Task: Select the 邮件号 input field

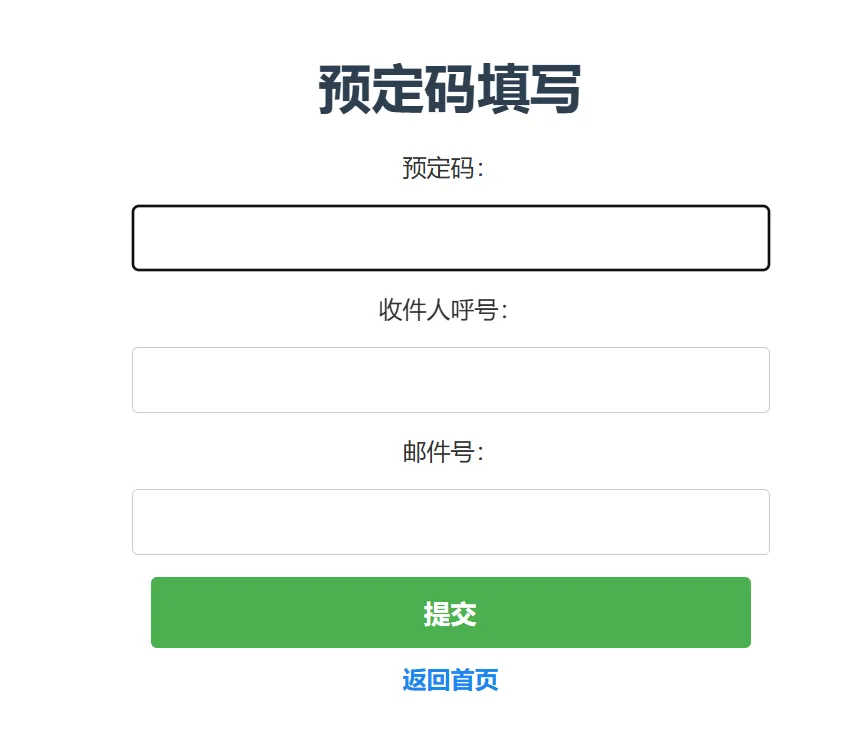Action: [x=450, y=522]
